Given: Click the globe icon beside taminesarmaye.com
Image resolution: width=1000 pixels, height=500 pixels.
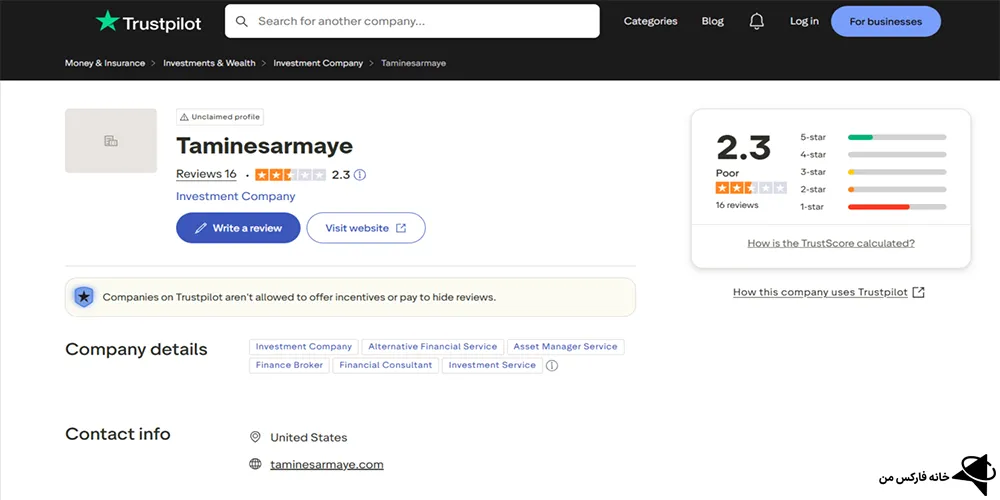Looking at the screenshot, I should coord(255,464).
